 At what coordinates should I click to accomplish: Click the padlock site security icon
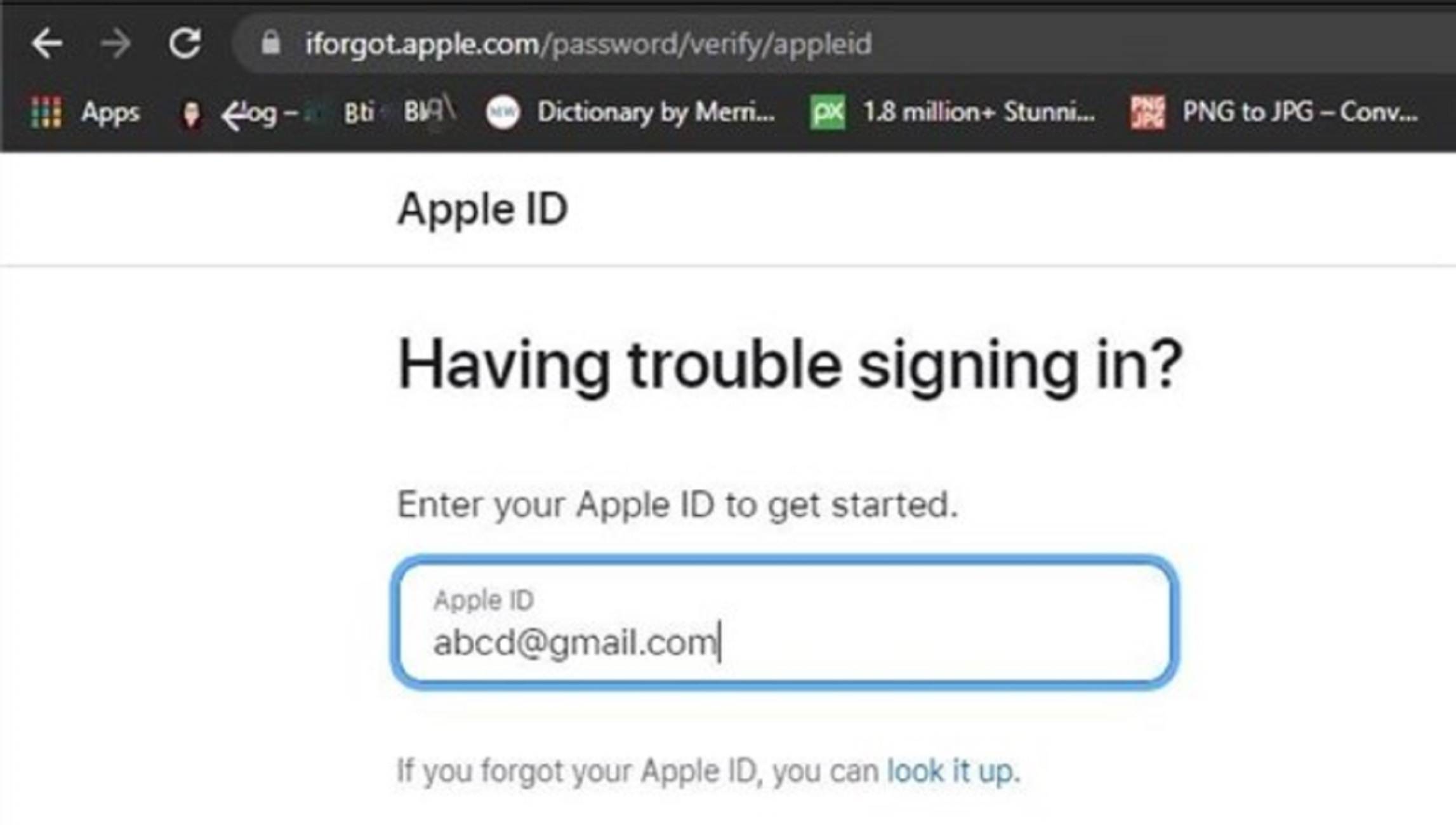[271, 43]
